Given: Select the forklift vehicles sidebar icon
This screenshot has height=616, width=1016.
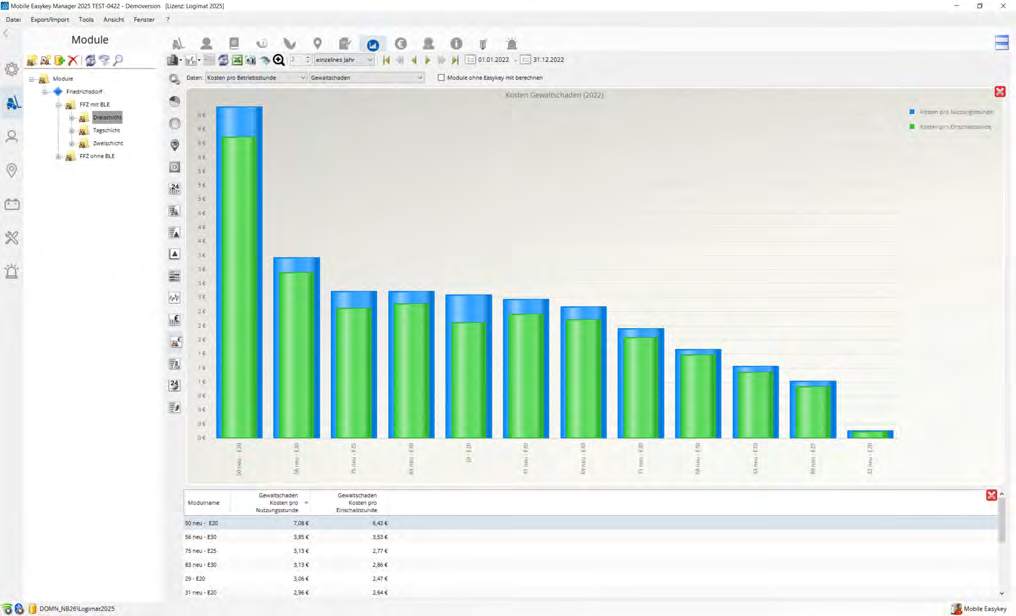Looking at the screenshot, I should click(12, 103).
